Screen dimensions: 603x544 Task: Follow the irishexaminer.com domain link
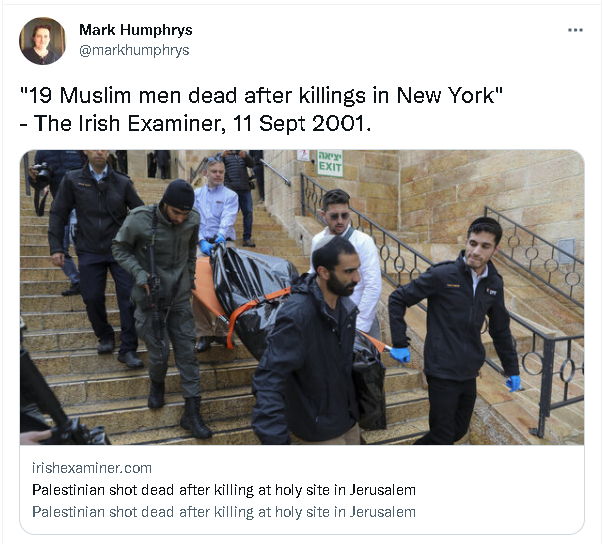pyautogui.click(x=92, y=468)
